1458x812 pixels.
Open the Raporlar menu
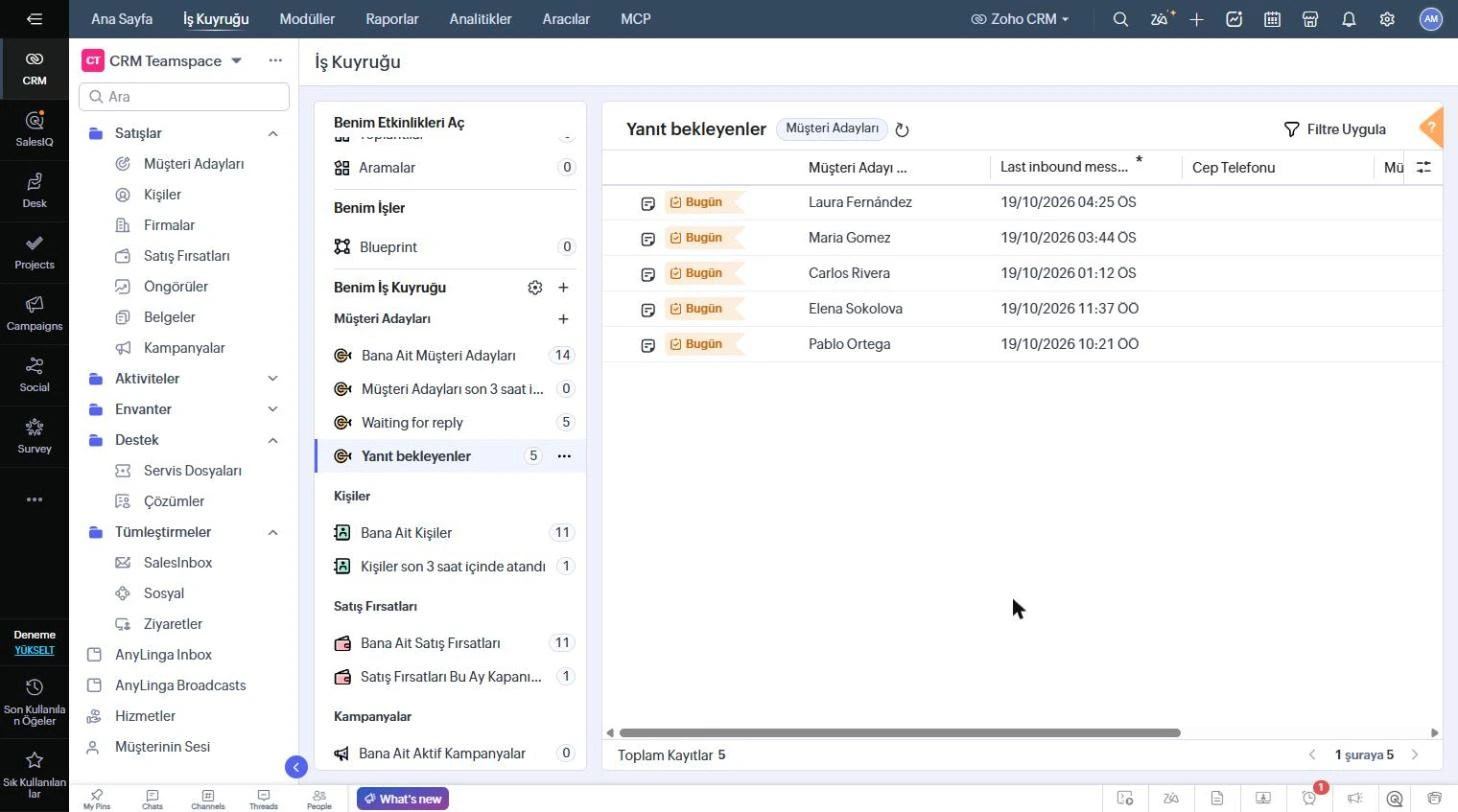point(392,19)
